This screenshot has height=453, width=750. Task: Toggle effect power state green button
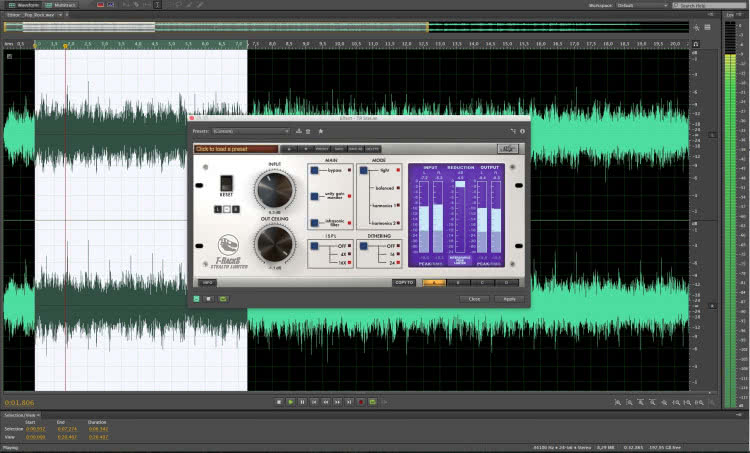click(x=197, y=299)
